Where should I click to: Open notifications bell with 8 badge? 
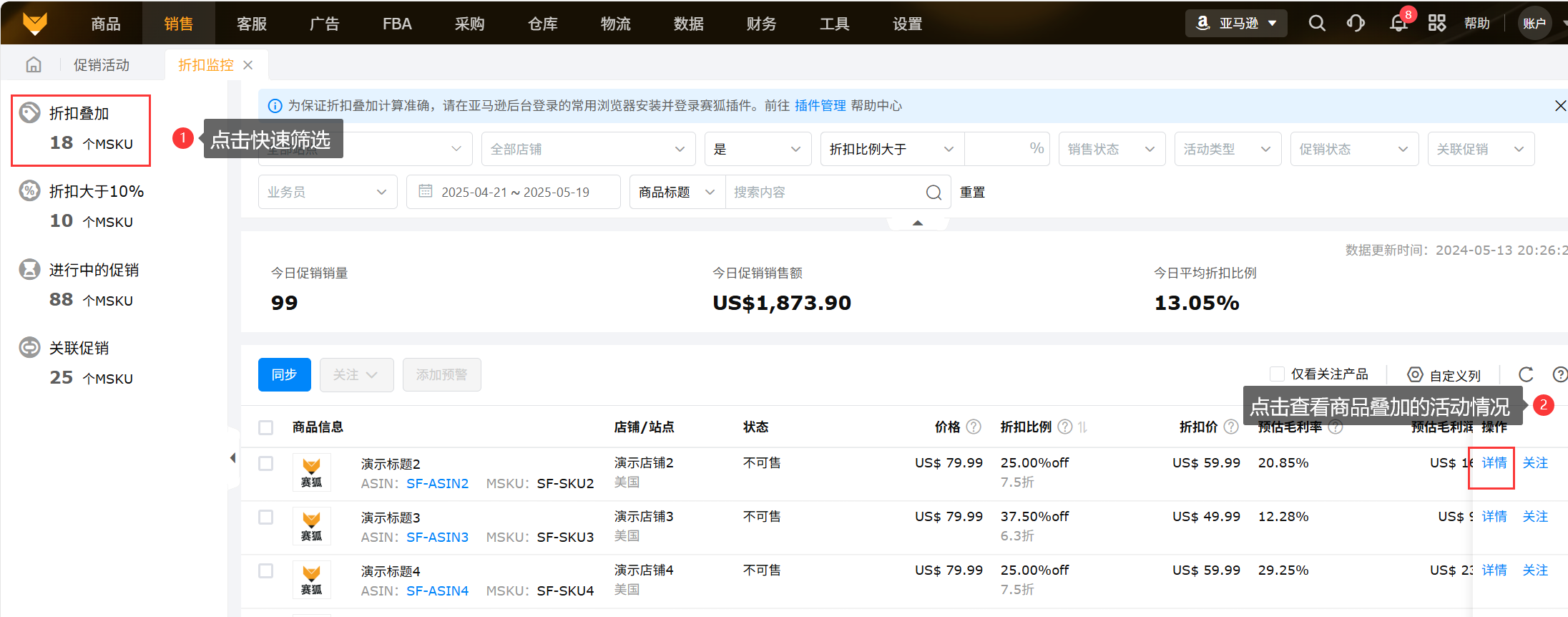point(1398,24)
